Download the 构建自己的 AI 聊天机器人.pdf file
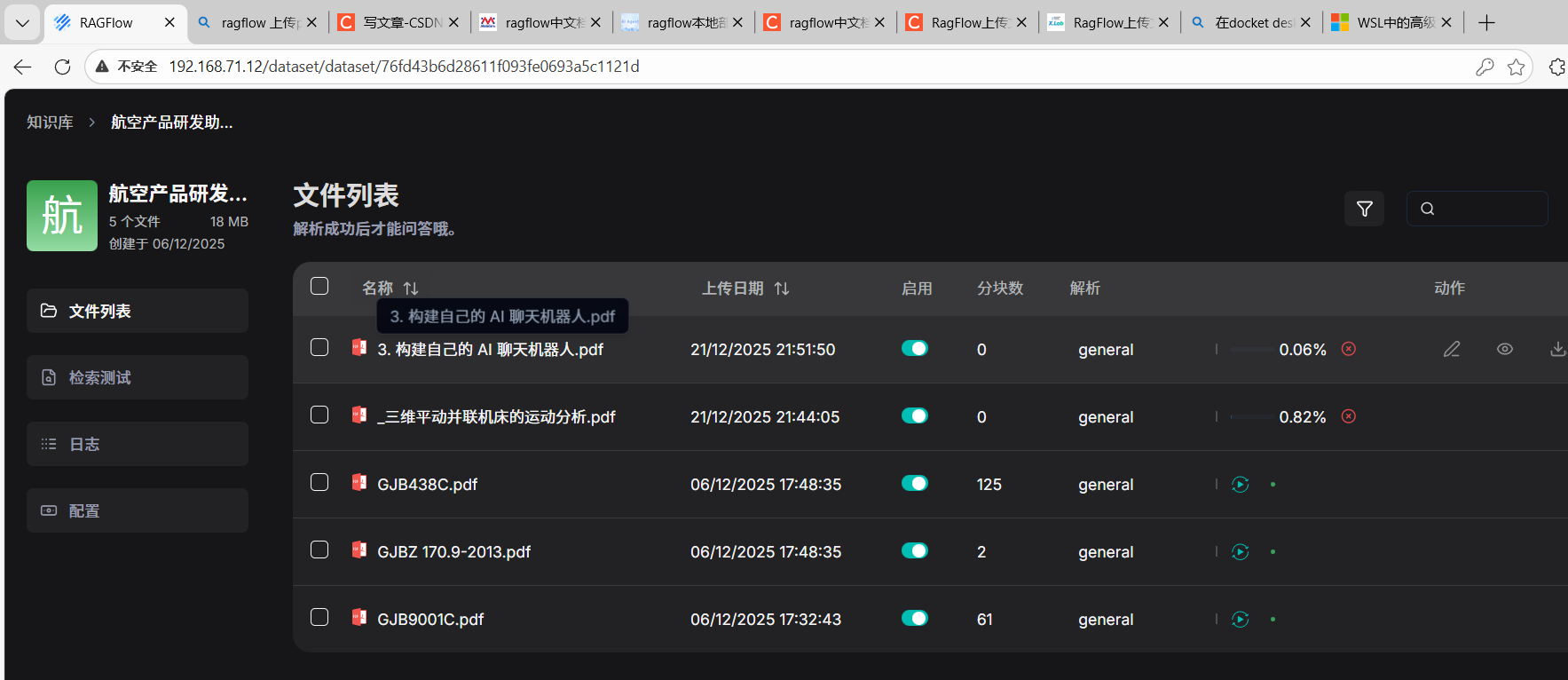The width and height of the screenshot is (1568, 680). tap(1557, 349)
